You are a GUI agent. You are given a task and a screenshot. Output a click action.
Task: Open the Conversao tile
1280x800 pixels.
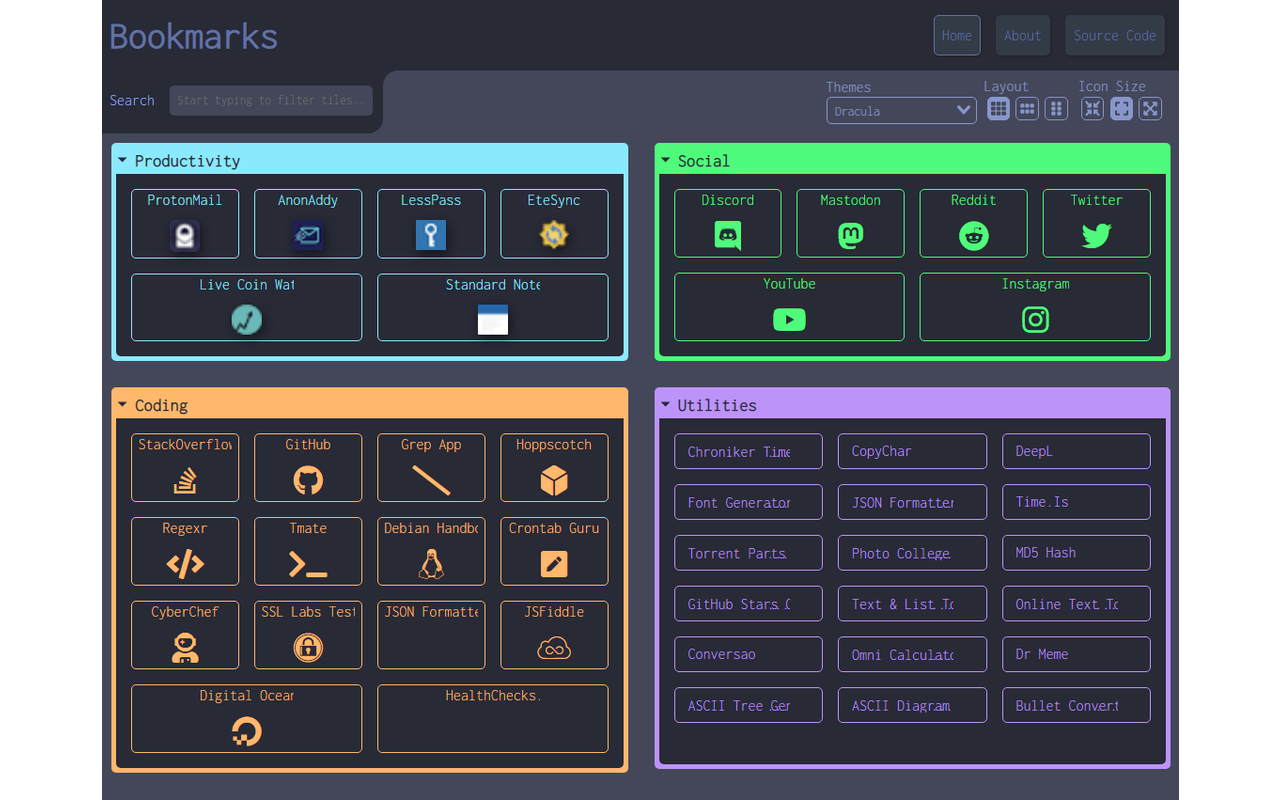[x=748, y=654]
